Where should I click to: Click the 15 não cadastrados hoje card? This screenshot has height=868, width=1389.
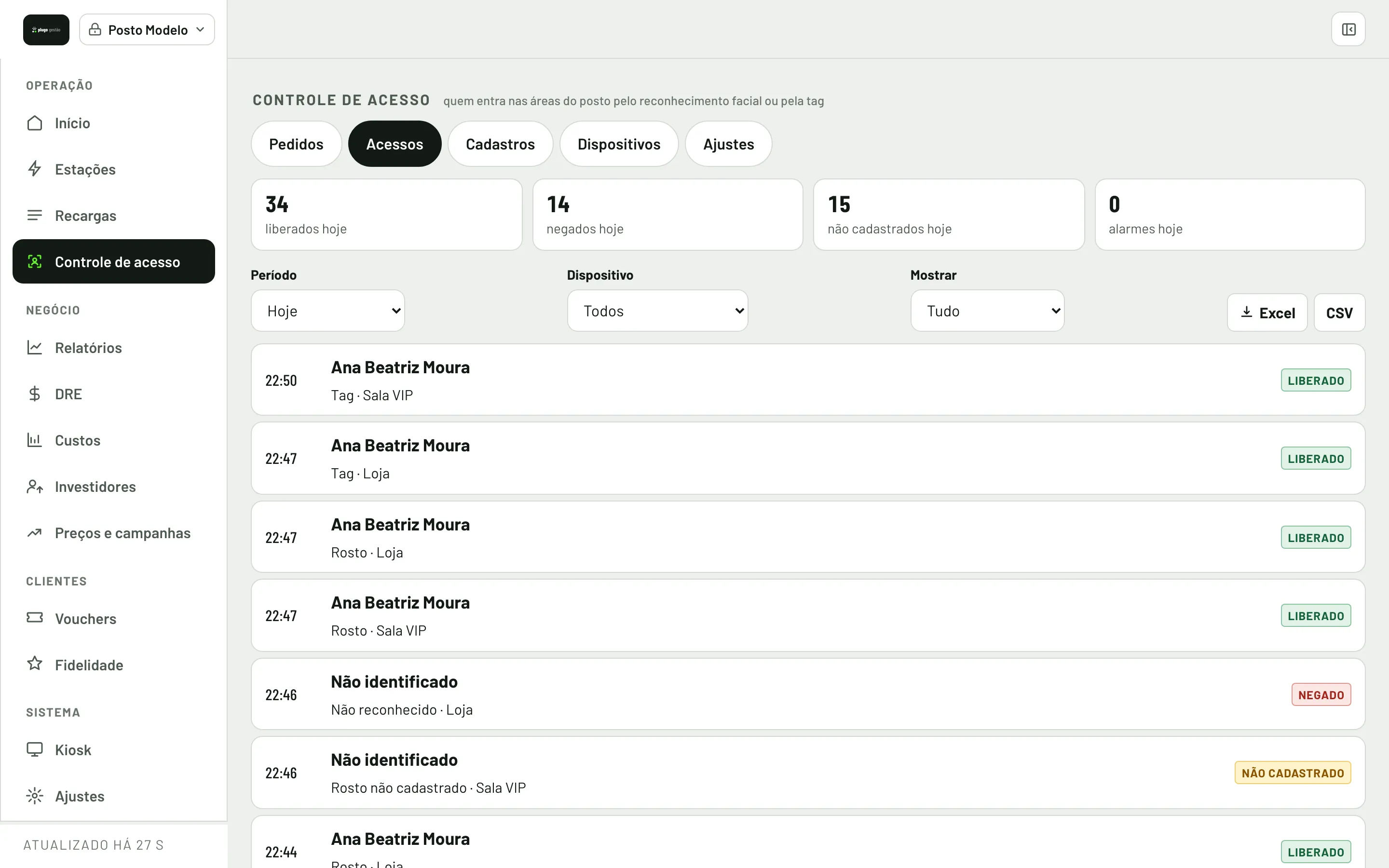(949, 215)
